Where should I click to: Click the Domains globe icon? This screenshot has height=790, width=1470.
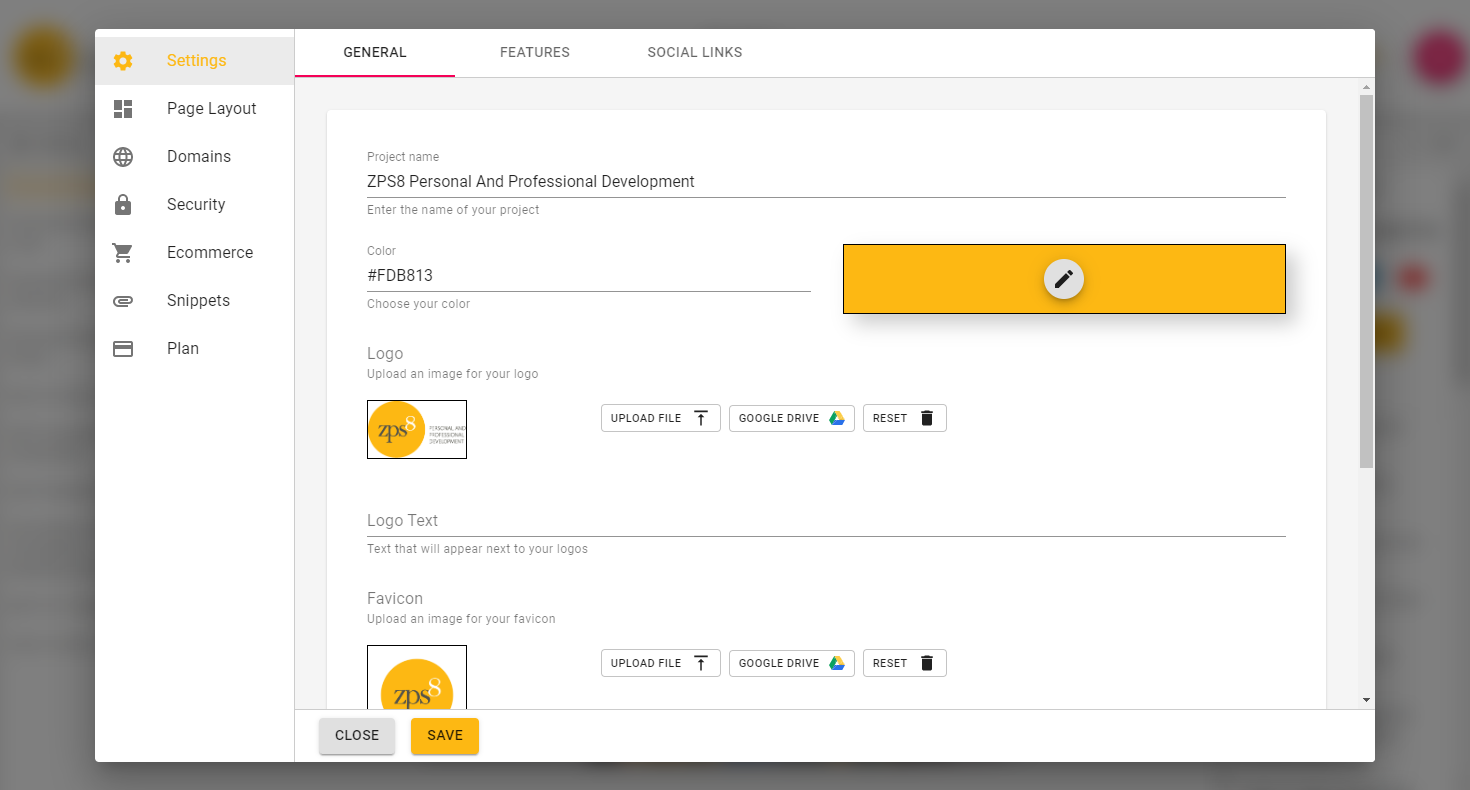tap(123, 157)
